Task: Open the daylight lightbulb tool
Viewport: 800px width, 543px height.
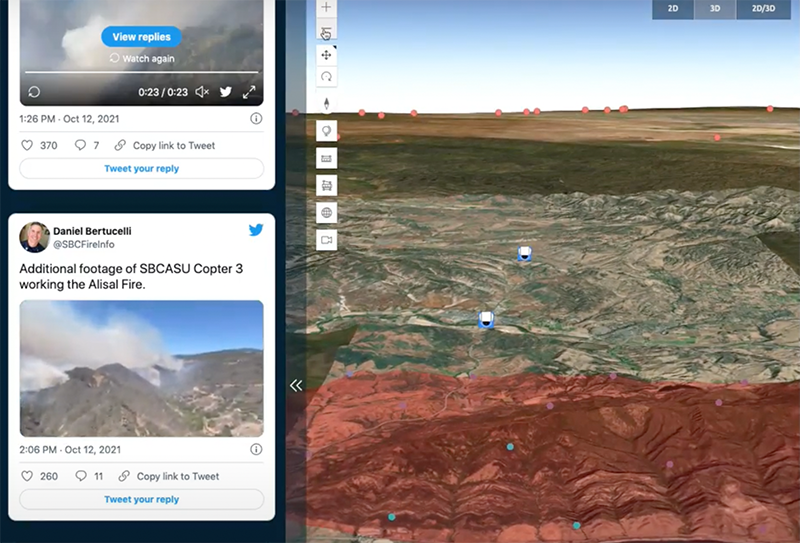Action: pyautogui.click(x=327, y=131)
